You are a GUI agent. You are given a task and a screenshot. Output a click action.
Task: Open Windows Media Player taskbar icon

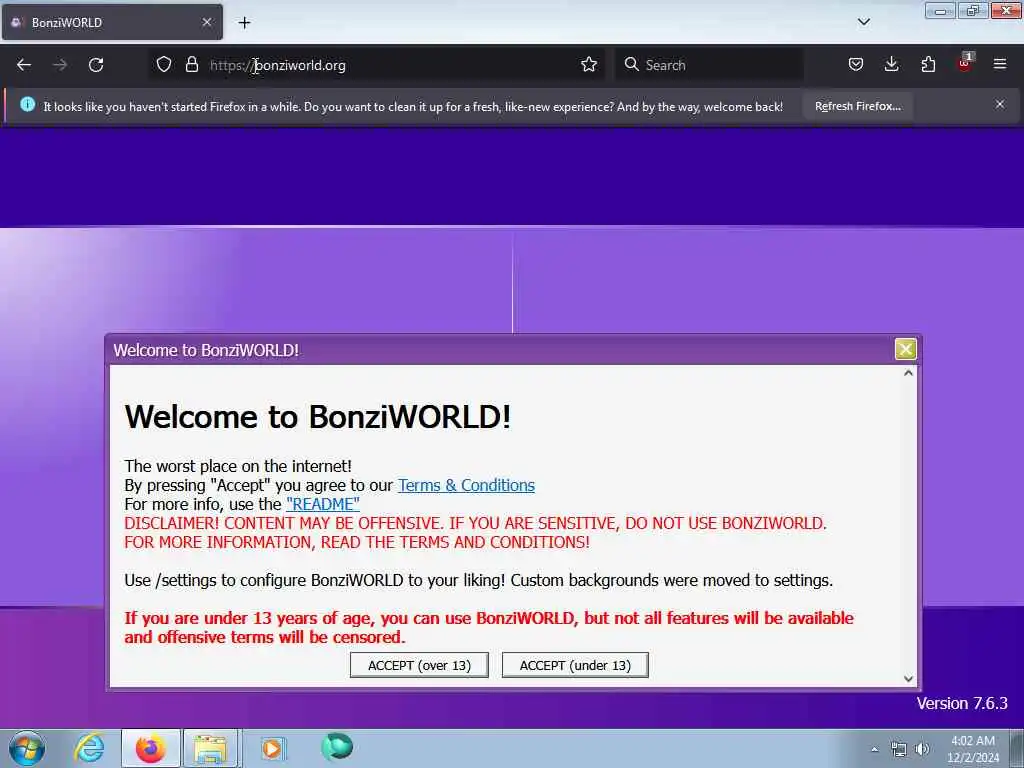[272, 748]
